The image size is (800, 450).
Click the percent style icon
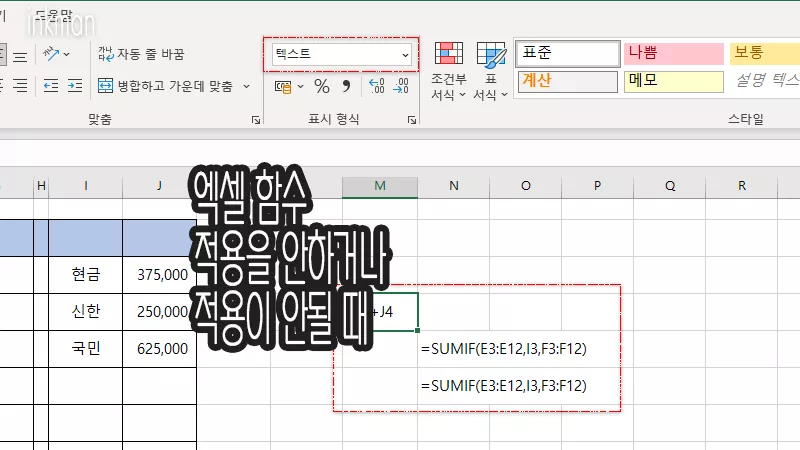pyautogui.click(x=322, y=87)
